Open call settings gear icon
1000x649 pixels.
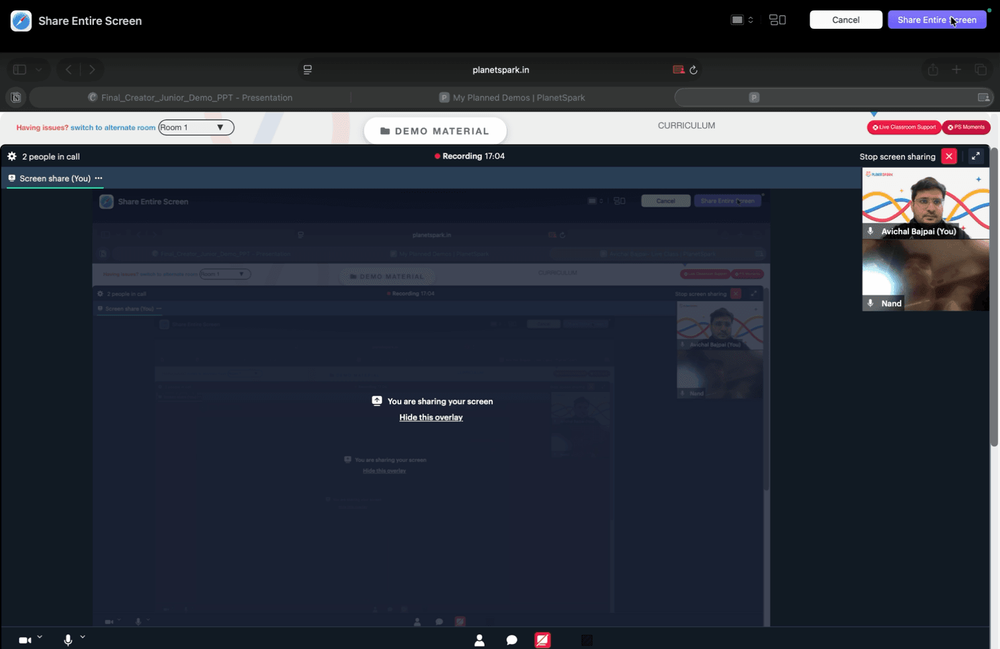[x=11, y=156]
